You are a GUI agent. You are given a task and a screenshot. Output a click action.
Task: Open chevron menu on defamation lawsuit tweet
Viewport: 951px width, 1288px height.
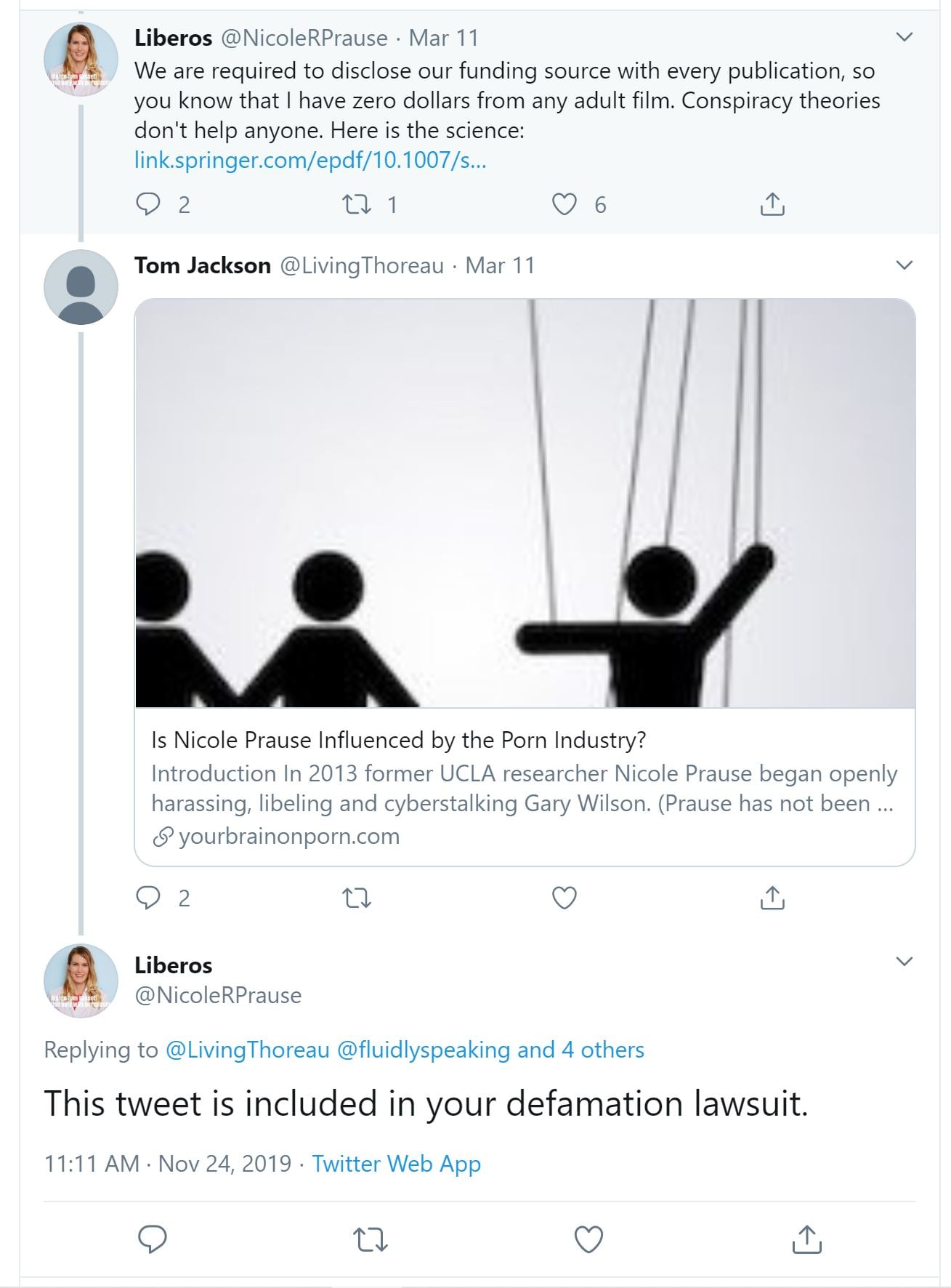pos(904,962)
